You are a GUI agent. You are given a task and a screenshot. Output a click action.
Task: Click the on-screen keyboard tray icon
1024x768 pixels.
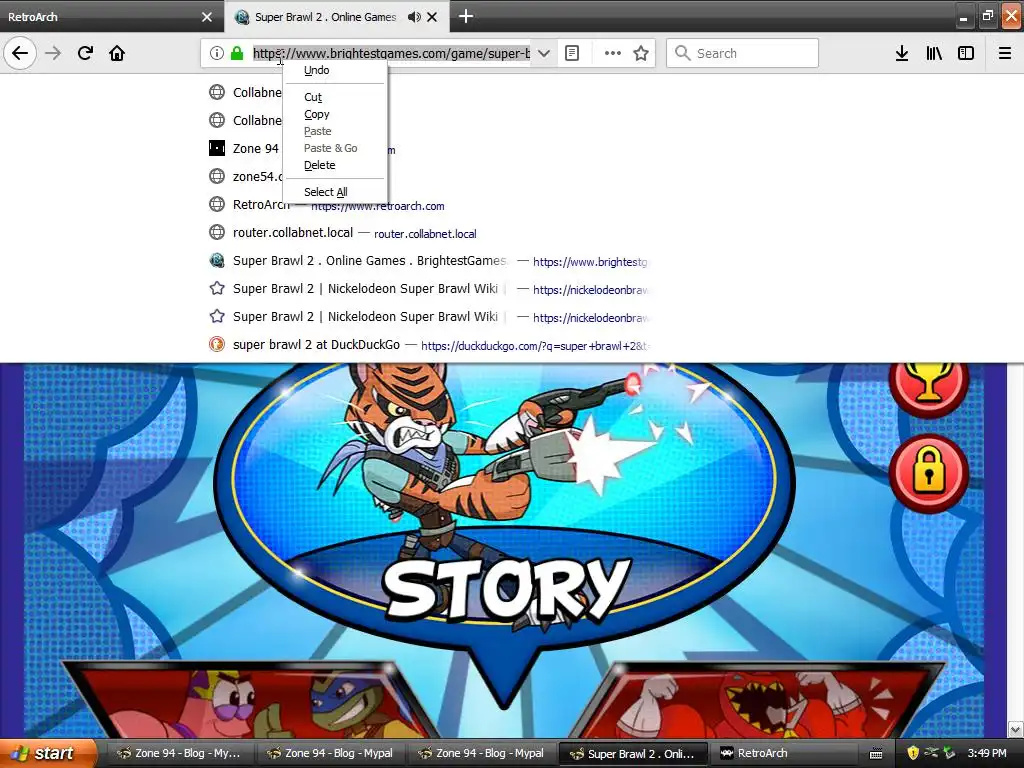click(x=876, y=754)
